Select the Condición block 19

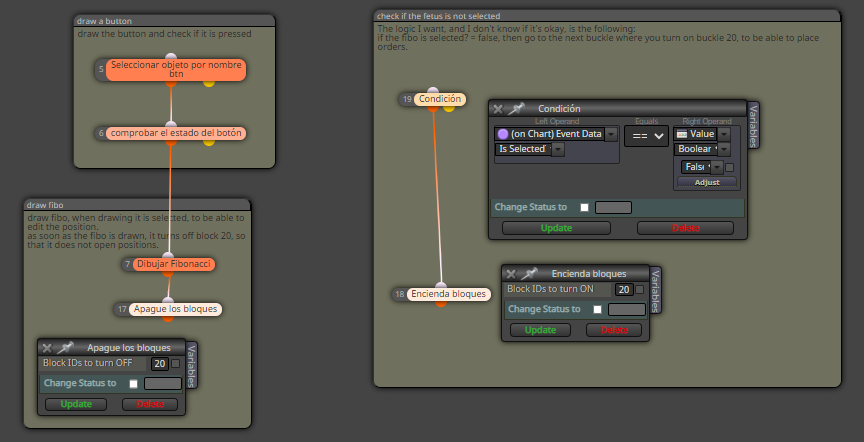[x=440, y=99]
